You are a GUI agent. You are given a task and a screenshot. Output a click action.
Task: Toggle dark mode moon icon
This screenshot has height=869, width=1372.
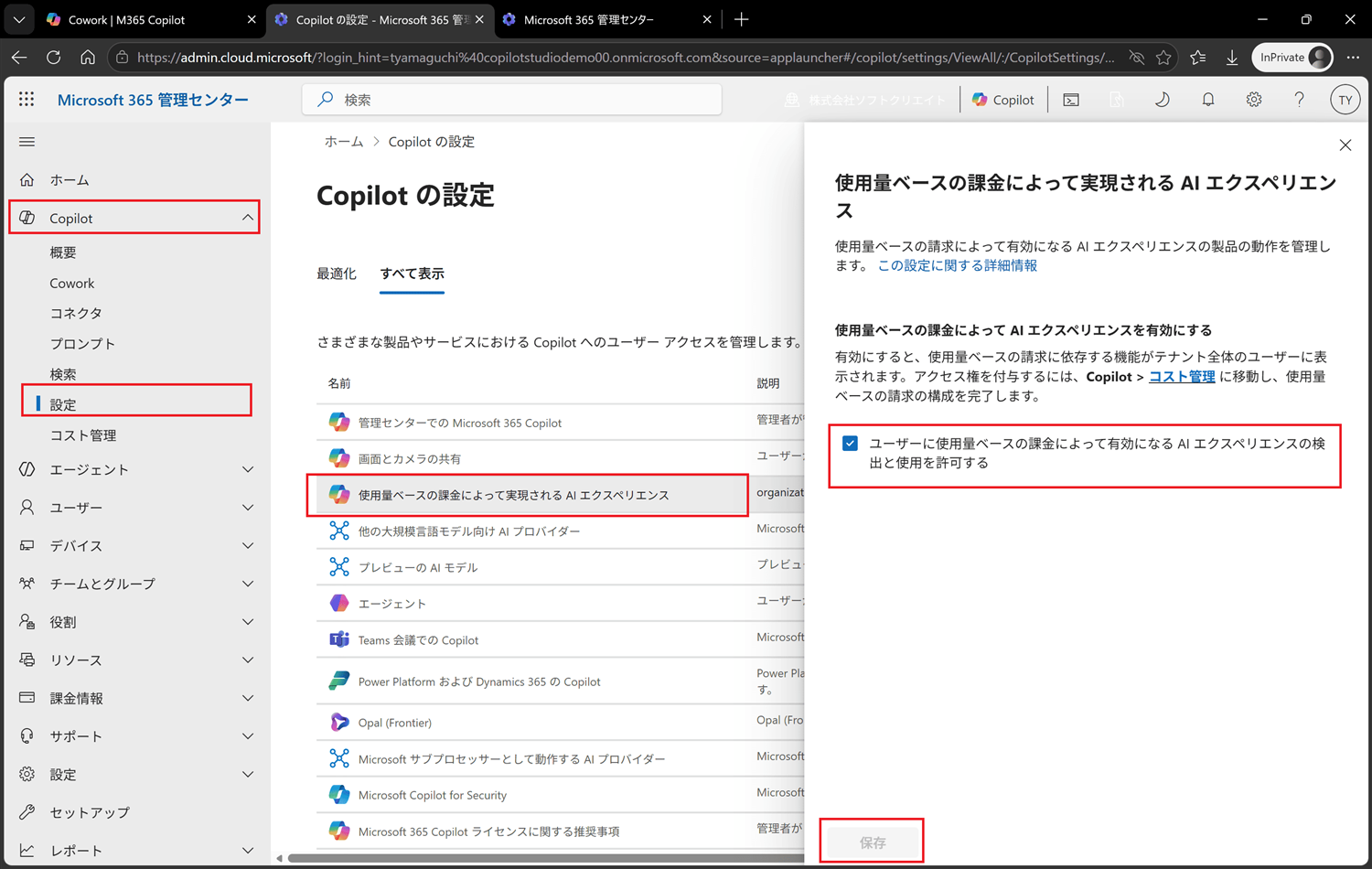(x=1162, y=100)
